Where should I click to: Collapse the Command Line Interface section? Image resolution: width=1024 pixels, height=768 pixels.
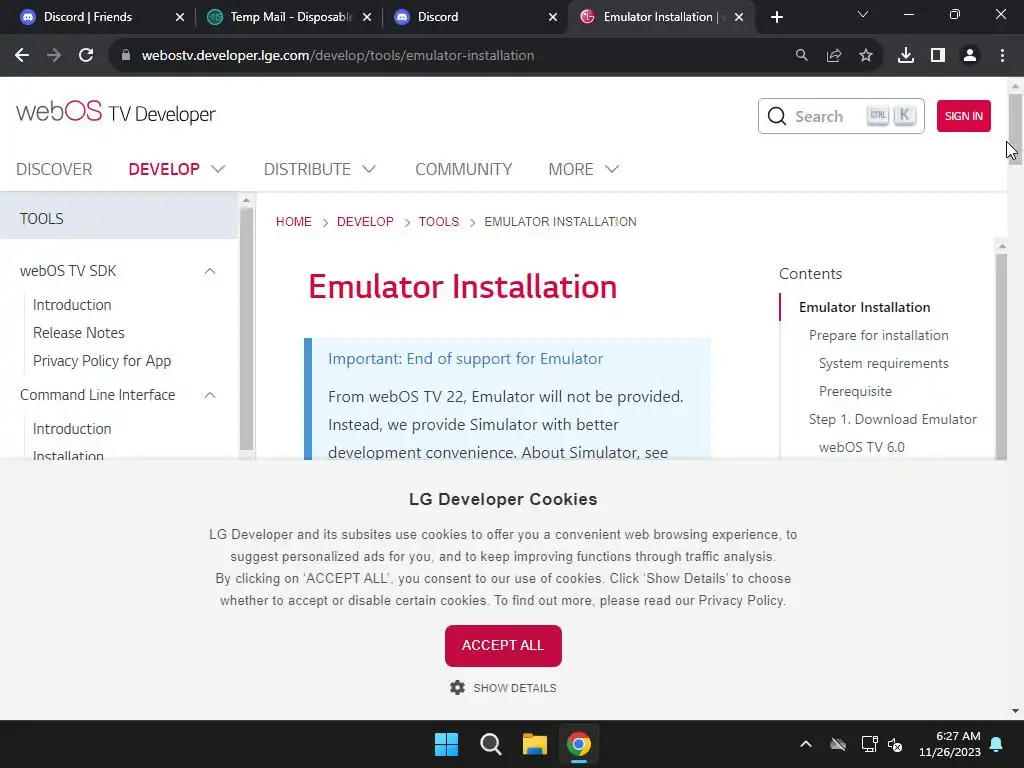pos(210,395)
